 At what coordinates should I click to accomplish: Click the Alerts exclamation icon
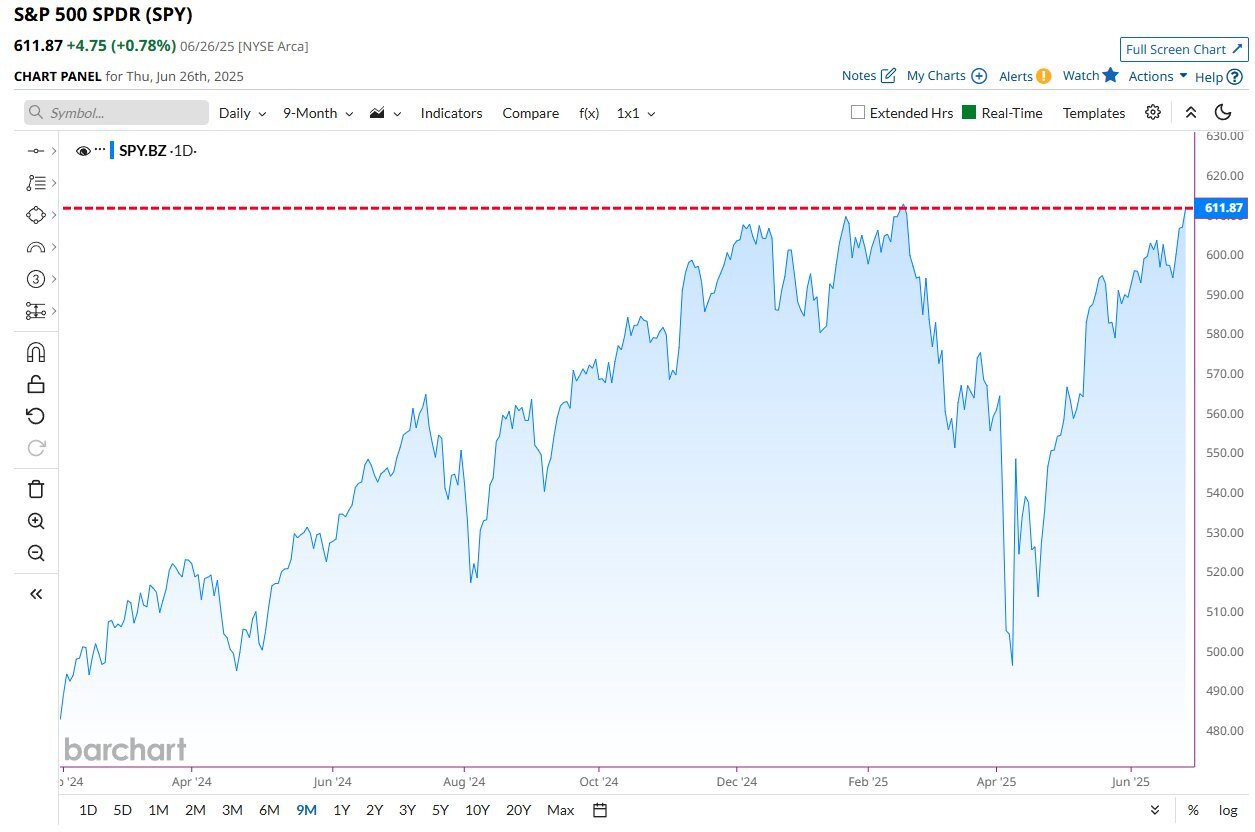[x=1043, y=76]
